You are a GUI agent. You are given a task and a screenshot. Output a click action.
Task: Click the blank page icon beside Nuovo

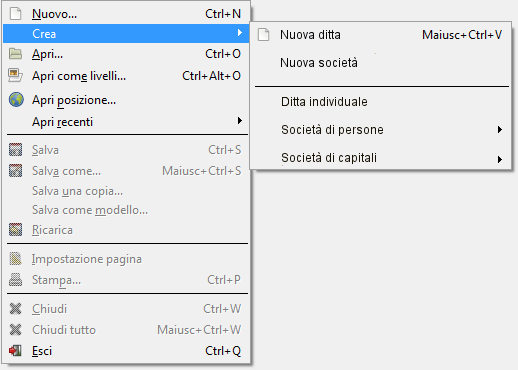tap(15, 14)
